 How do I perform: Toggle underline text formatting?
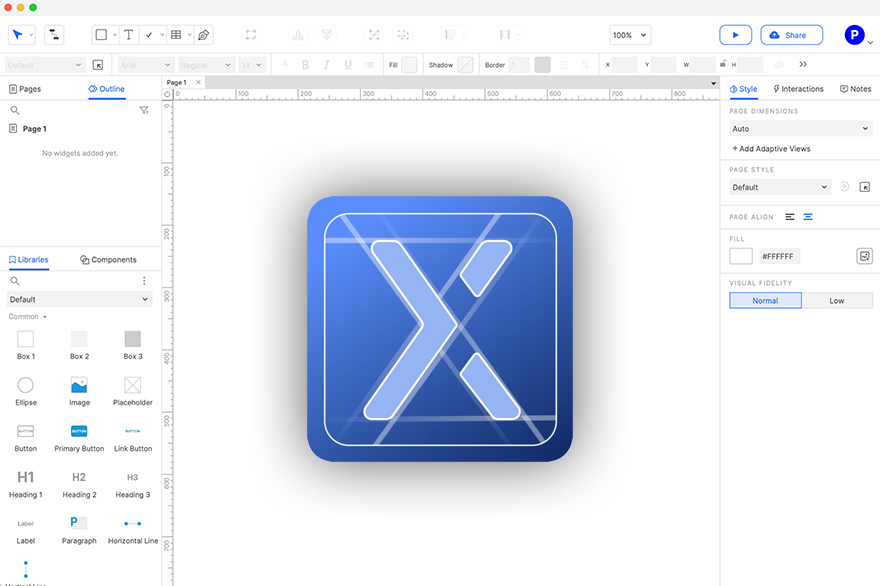click(x=347, y=64)
